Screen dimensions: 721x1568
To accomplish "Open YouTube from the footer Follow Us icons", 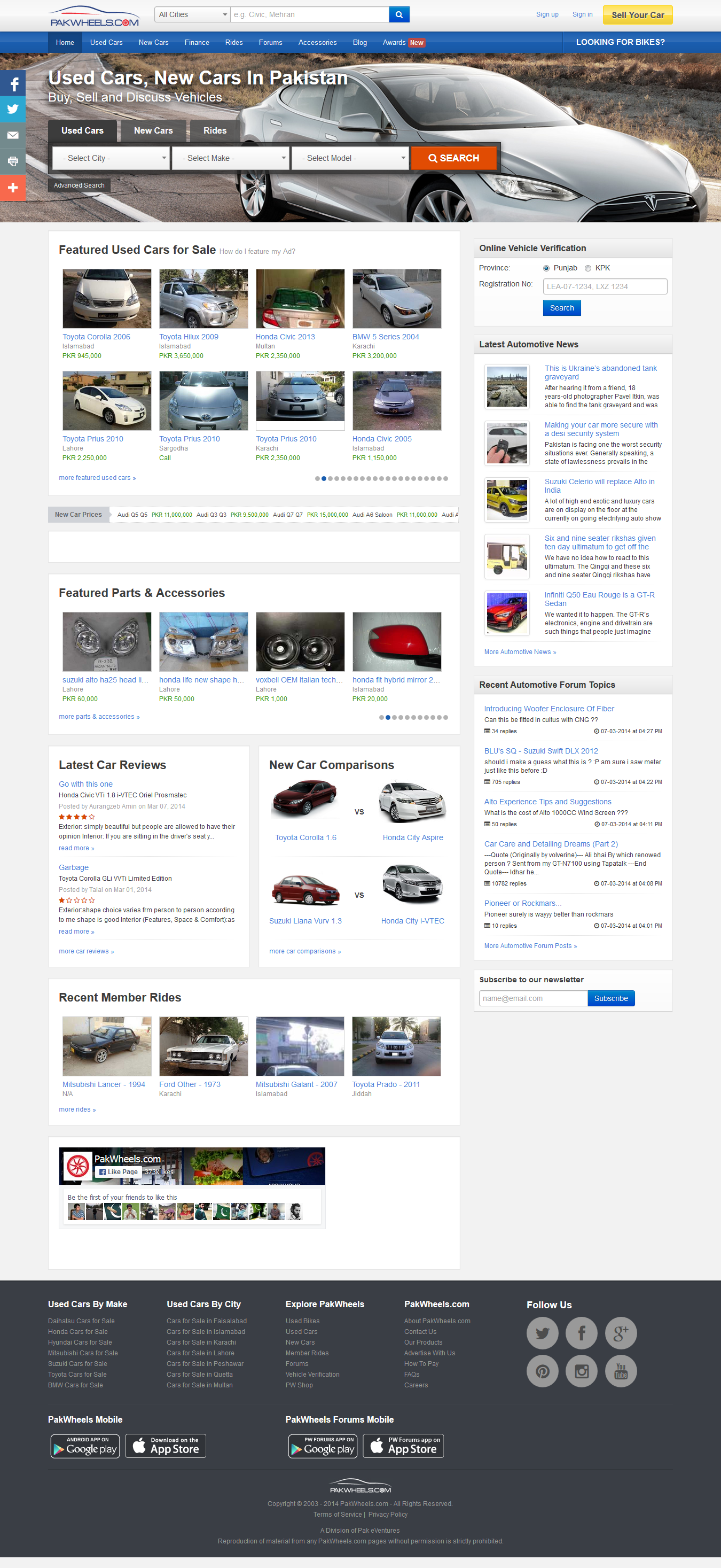I will tap(621, 1371).
